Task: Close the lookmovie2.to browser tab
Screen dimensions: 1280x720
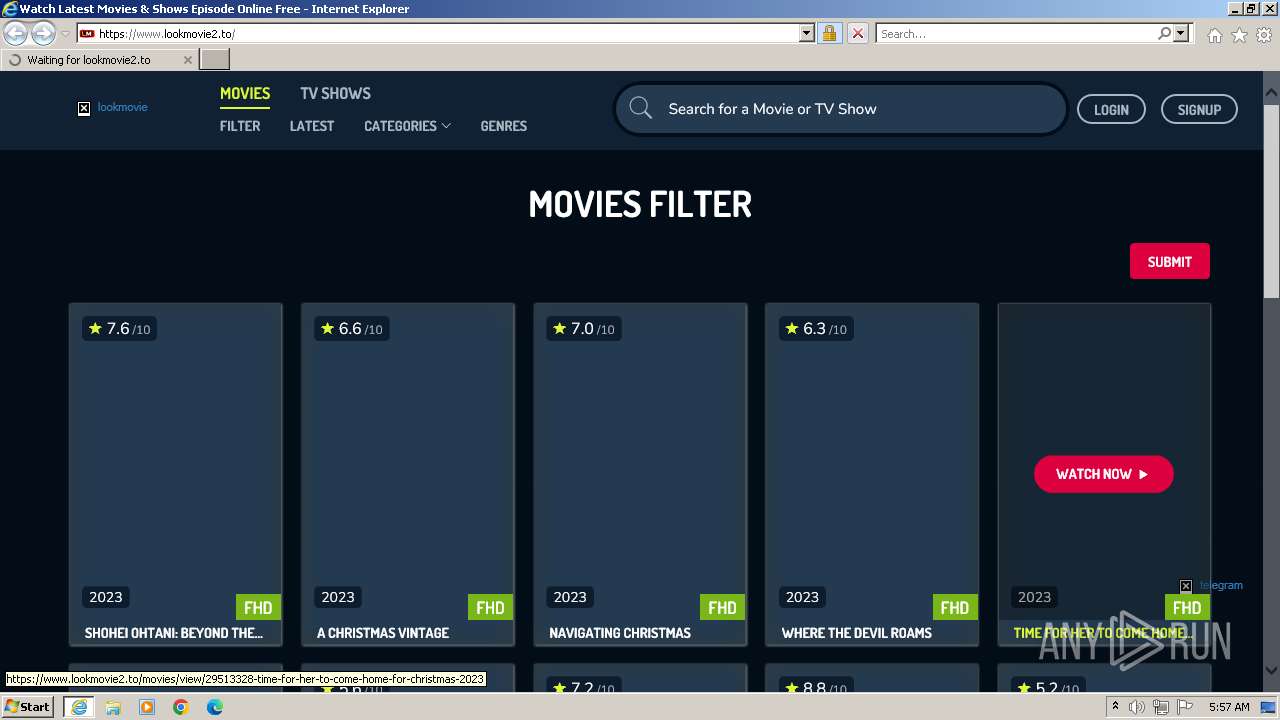Action: (x=187, y=60)
